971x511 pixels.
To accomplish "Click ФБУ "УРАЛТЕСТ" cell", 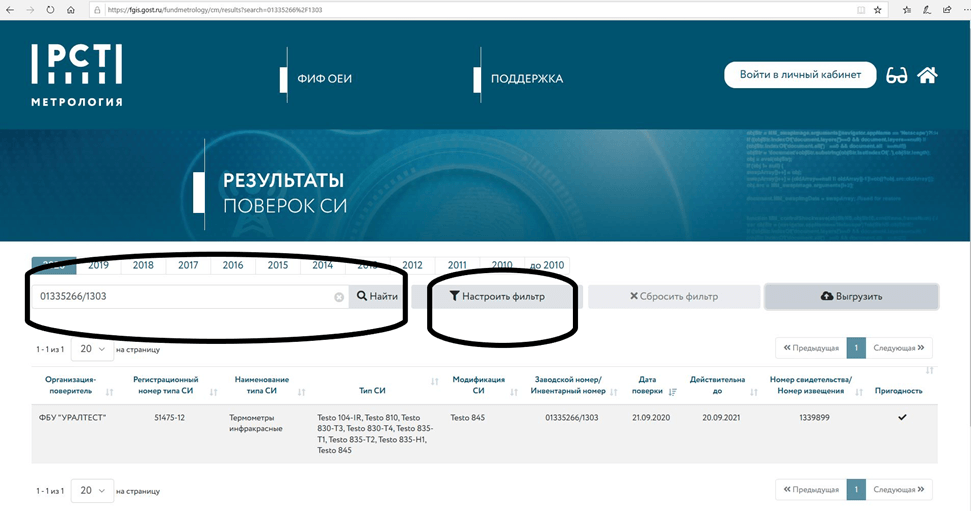I will coord(72,417).
